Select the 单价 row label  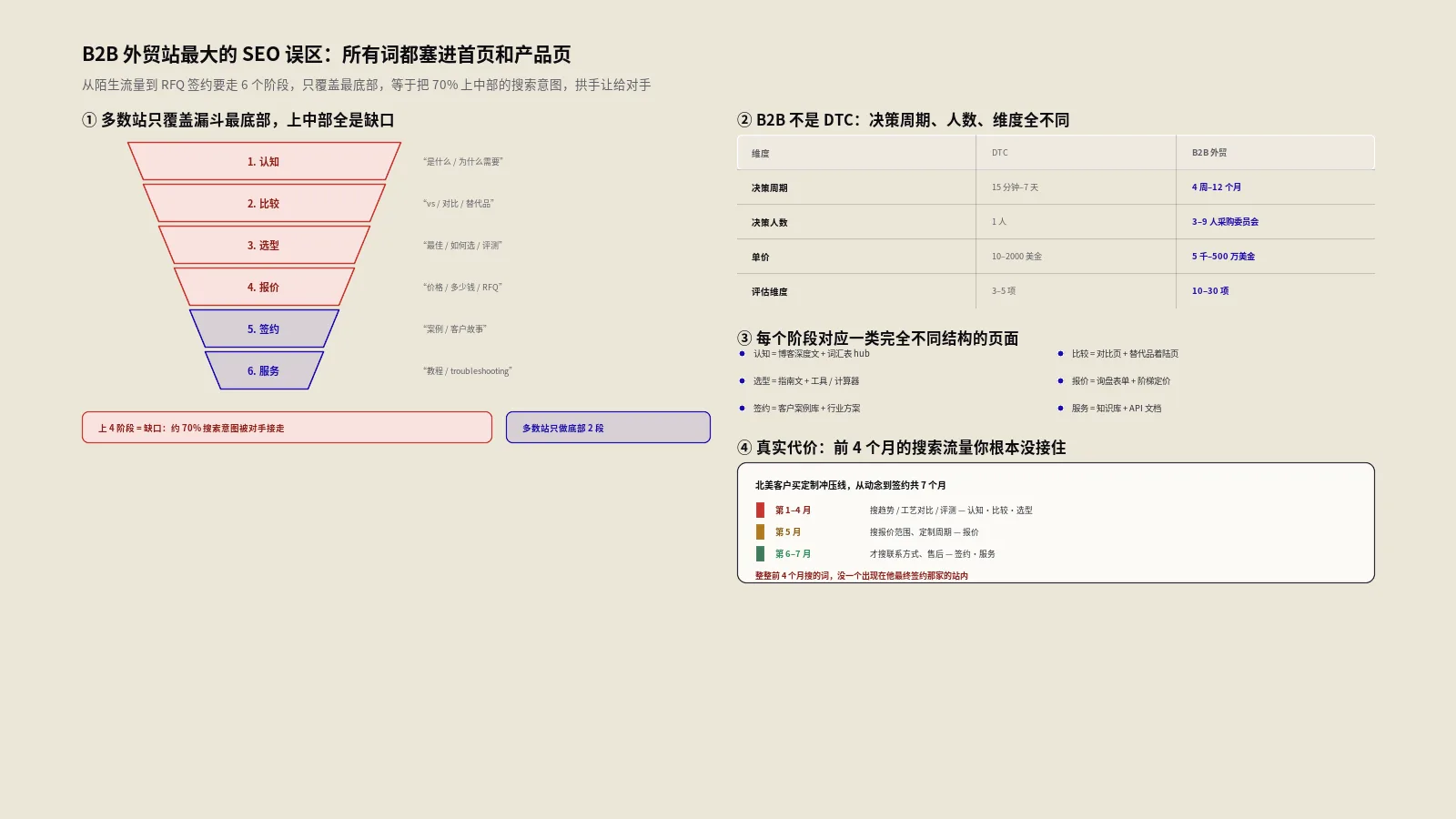[761, 258]
